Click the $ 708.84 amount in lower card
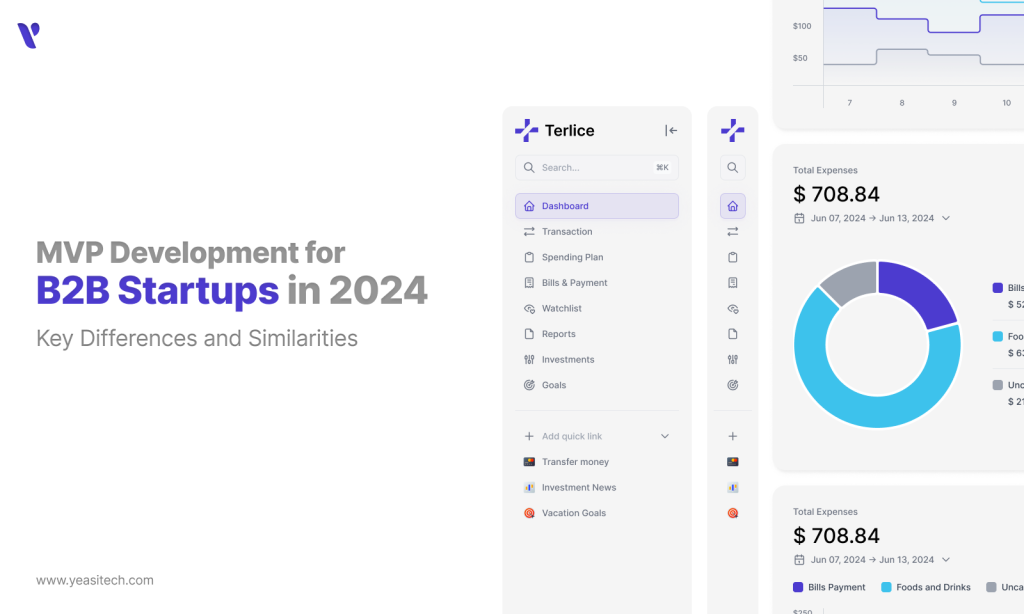This screenshot has width=1024, height=614. click(x=836, y=536)
